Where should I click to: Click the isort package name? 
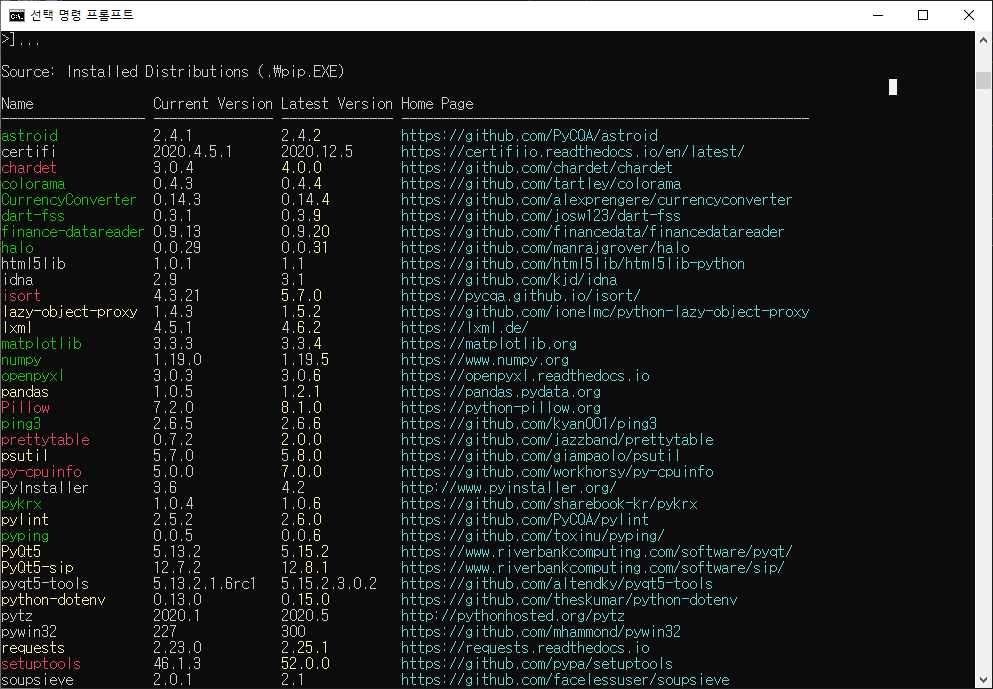coord(21,296)
